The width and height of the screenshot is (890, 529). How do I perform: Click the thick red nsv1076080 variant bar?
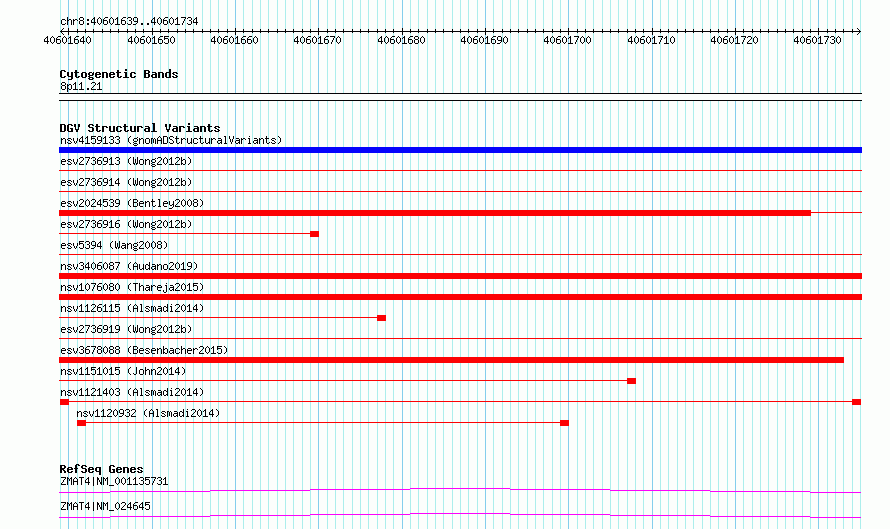(x=460, y=297)
